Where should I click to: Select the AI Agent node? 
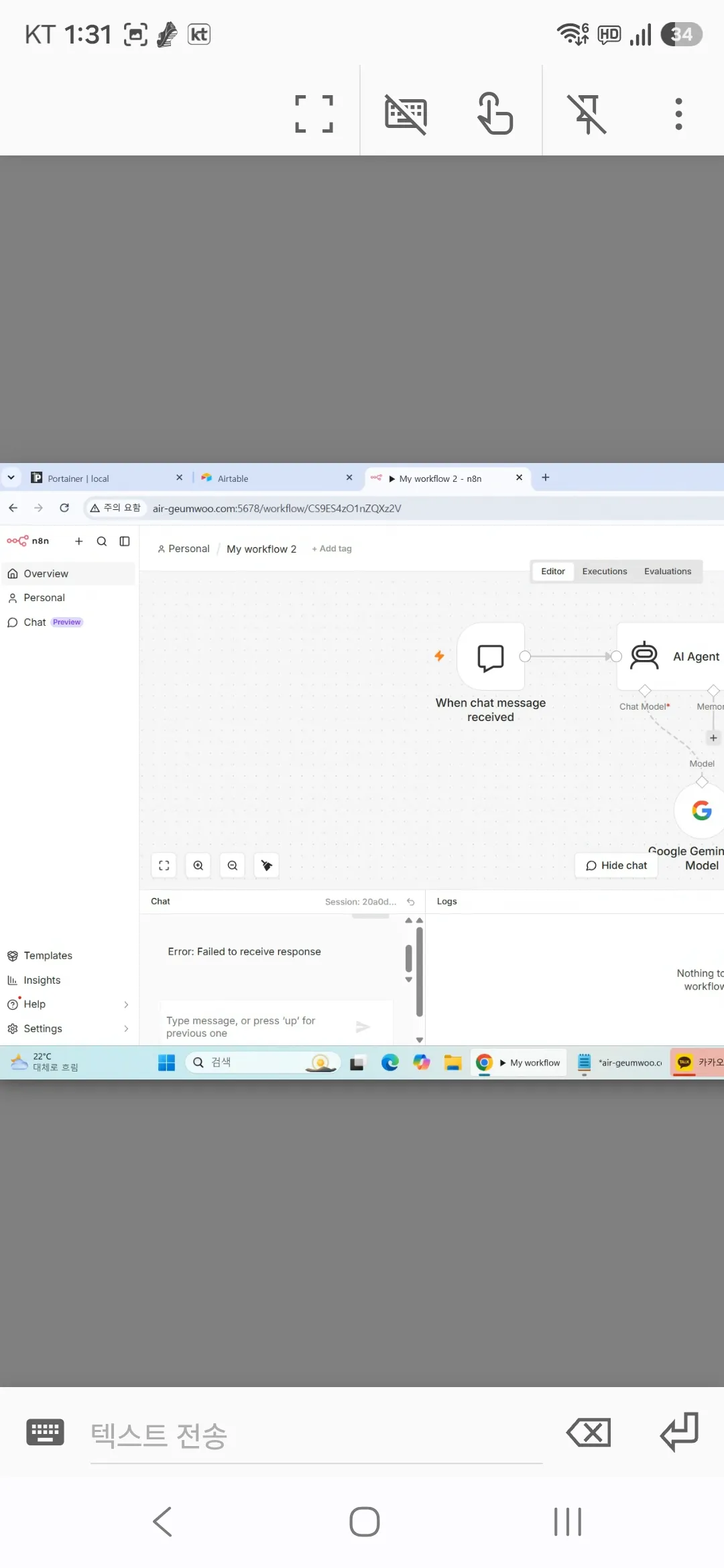[670, 657]
